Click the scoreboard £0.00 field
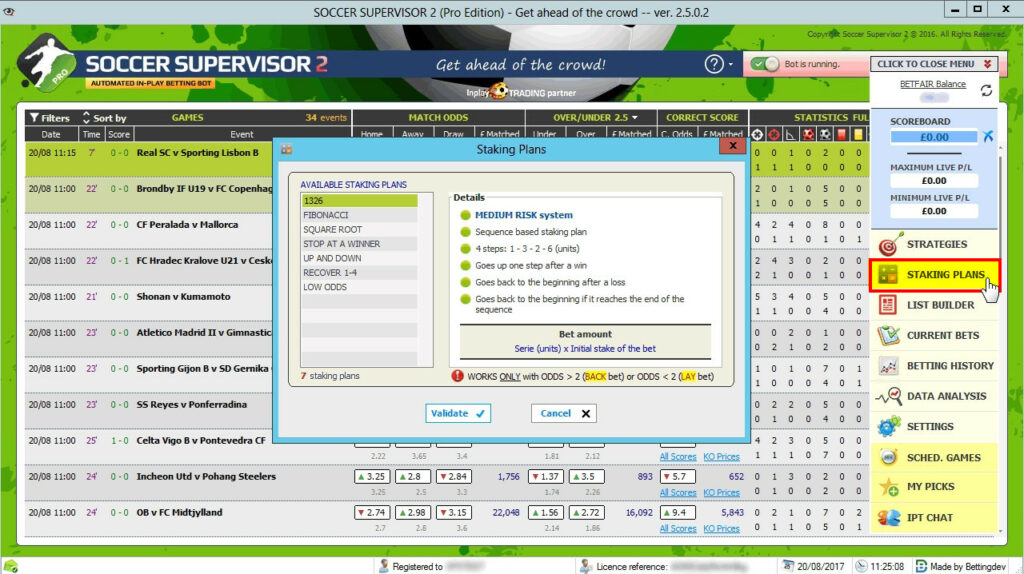 [934, 137]
